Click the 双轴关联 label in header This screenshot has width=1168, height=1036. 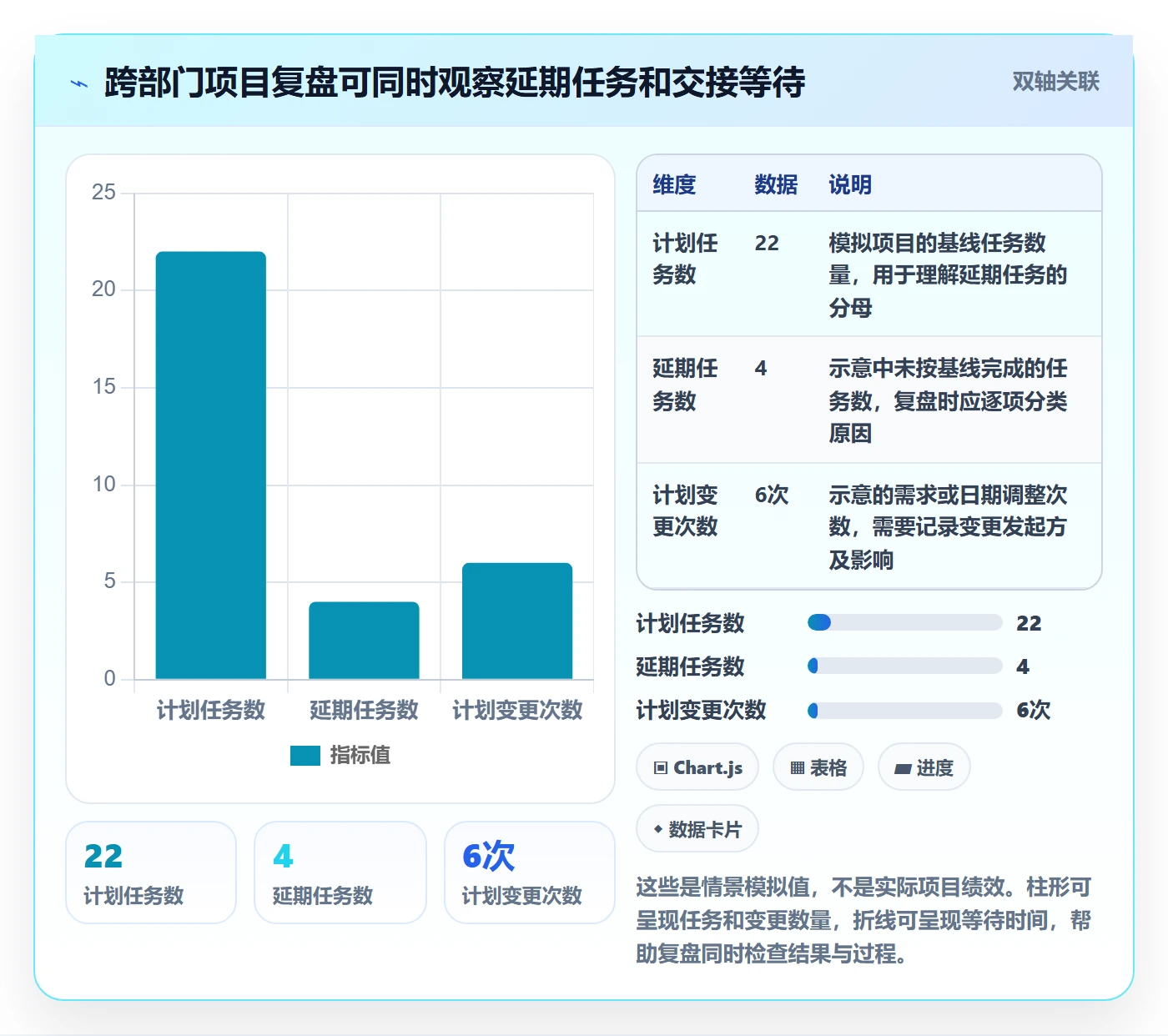point(1055,82)
